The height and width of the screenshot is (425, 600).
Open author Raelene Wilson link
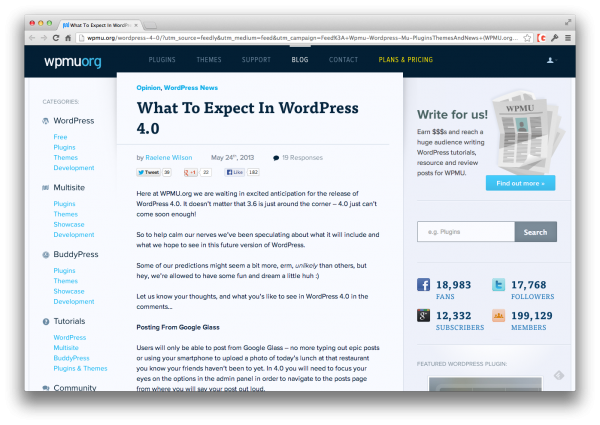[x=169, y=158]
